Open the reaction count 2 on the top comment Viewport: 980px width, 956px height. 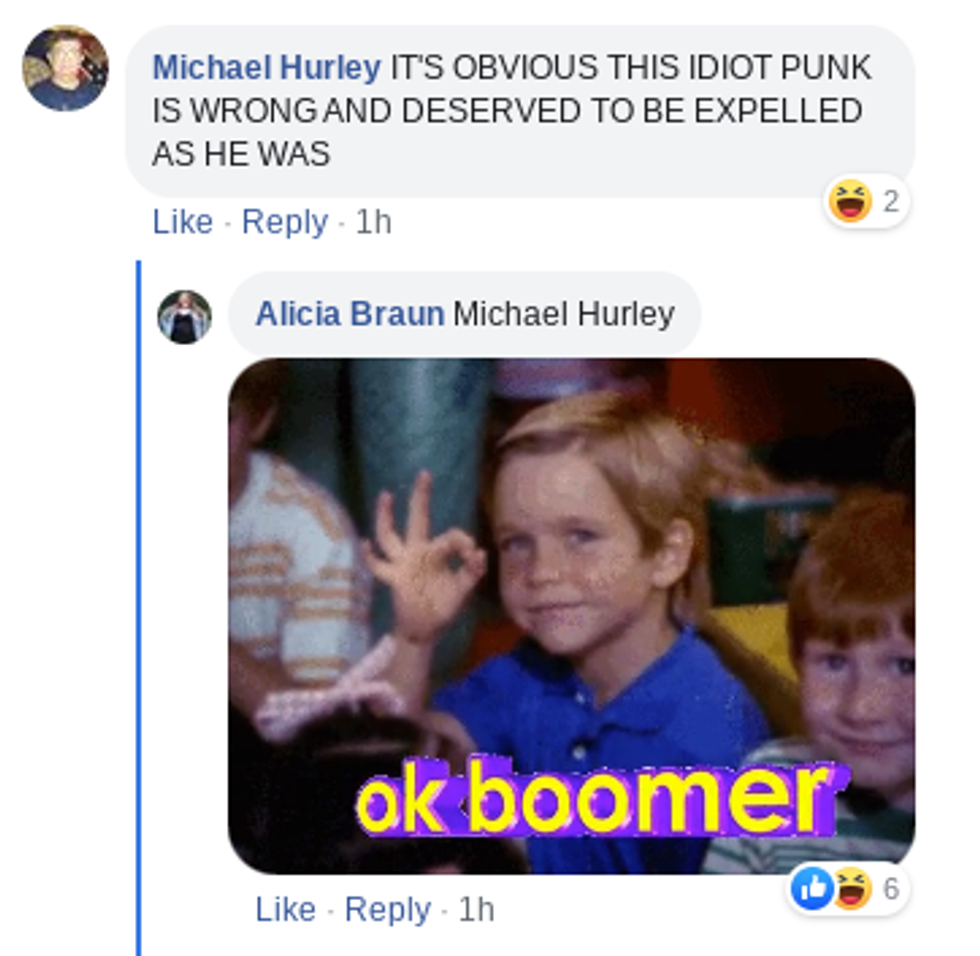(891, 201)
